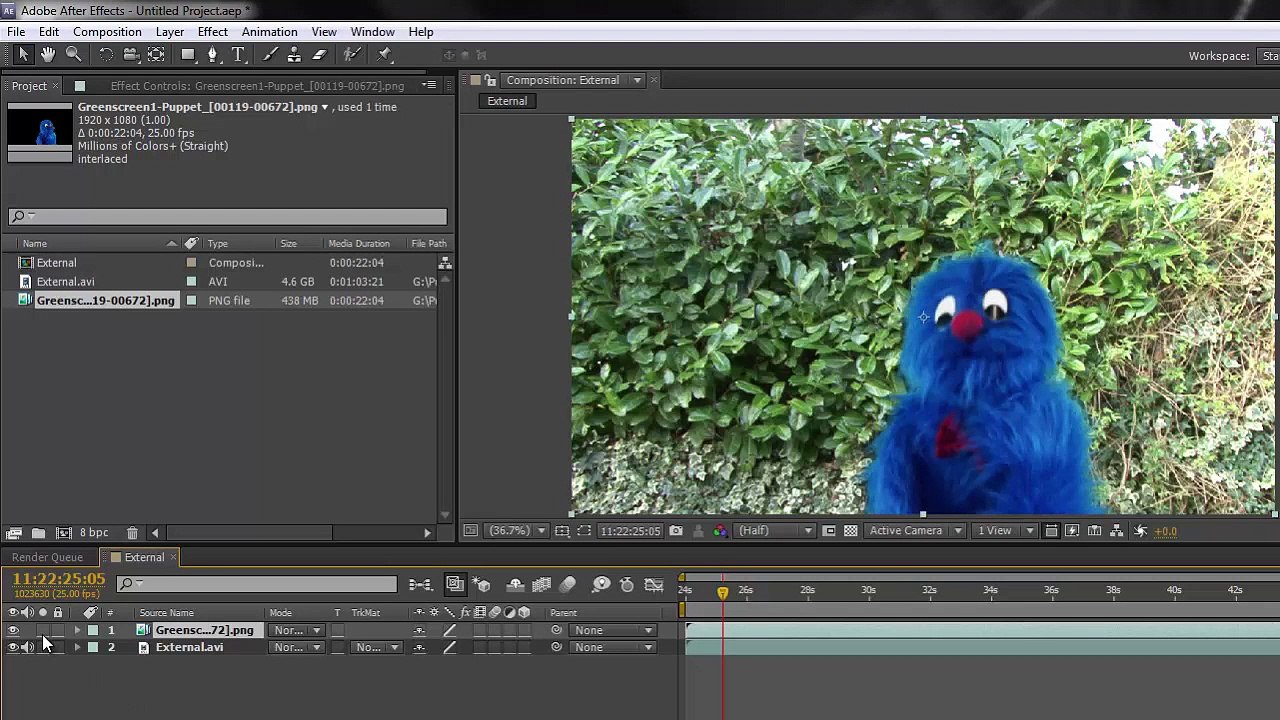Select the Pan Behind anchor tool
Viewport: 1280px width, 720px height.
tap(156, 55)
